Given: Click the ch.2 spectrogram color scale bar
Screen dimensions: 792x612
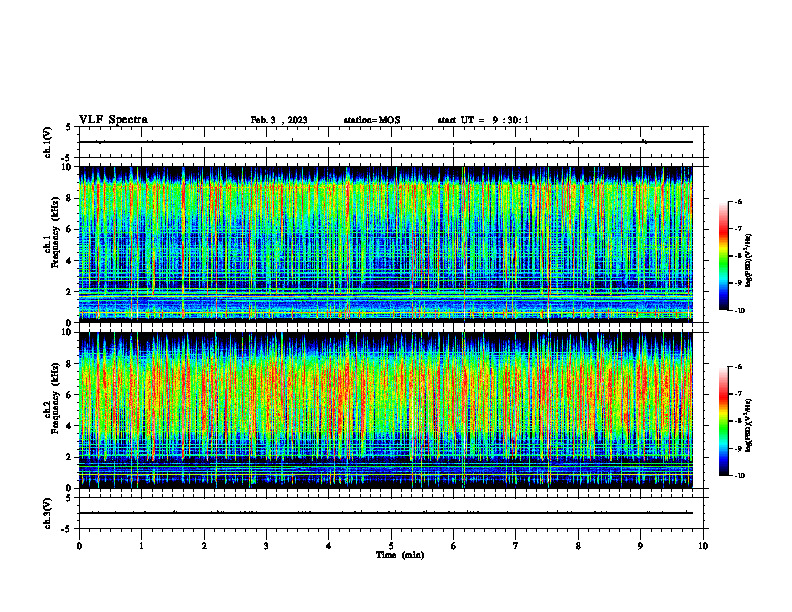Looking at the screenshot, I should click(x=723, y=421).
